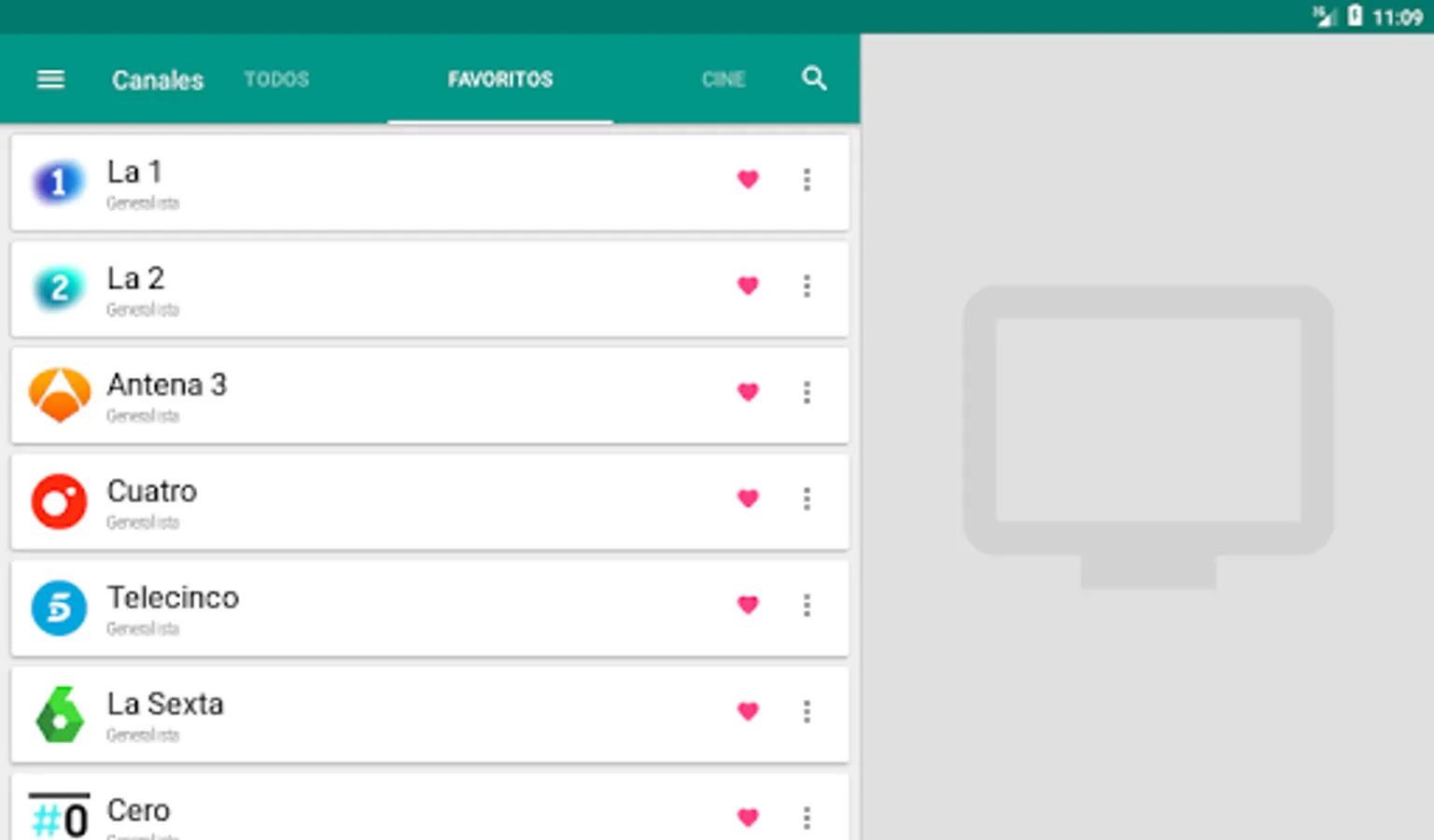Tap the 11:09 clock in status bar
Viewport: 1434px width, 840px height.
[x=1398, y=17]
